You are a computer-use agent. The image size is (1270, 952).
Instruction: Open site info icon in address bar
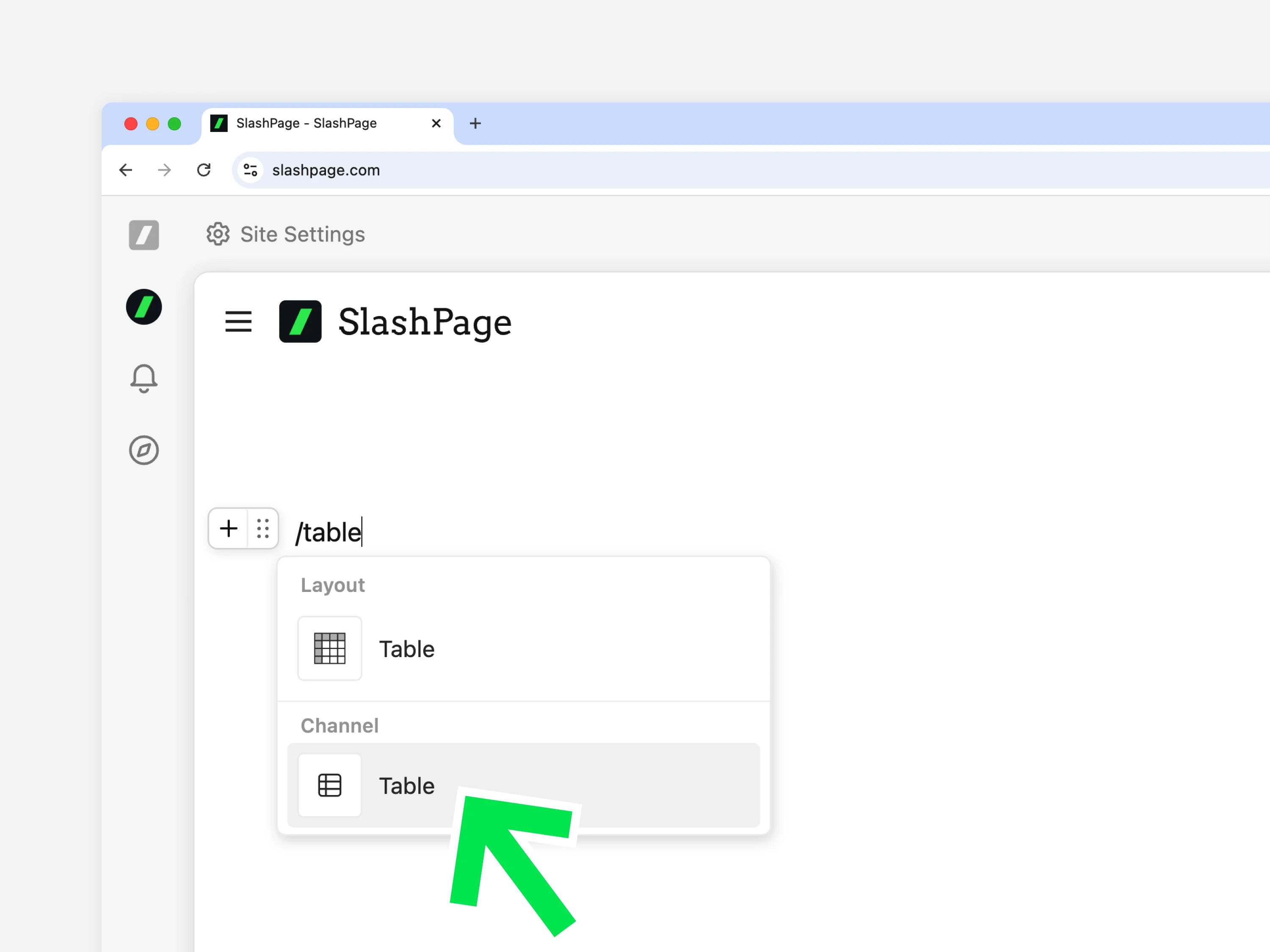click(x=250, y=170)
